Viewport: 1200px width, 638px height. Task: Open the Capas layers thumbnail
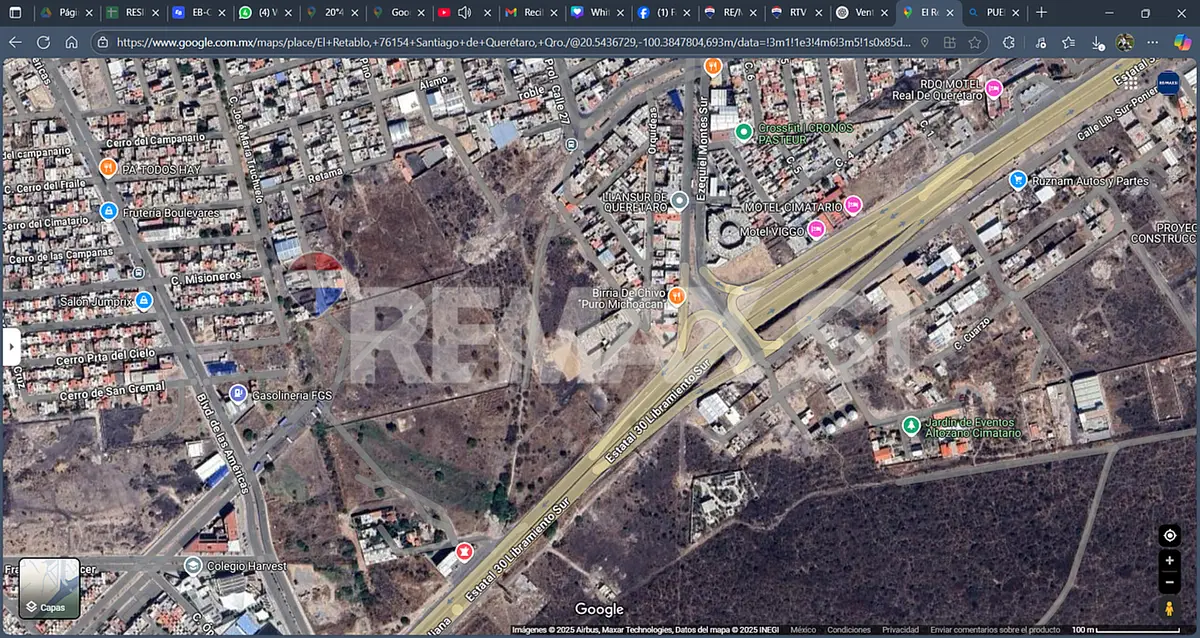(49, 588)
